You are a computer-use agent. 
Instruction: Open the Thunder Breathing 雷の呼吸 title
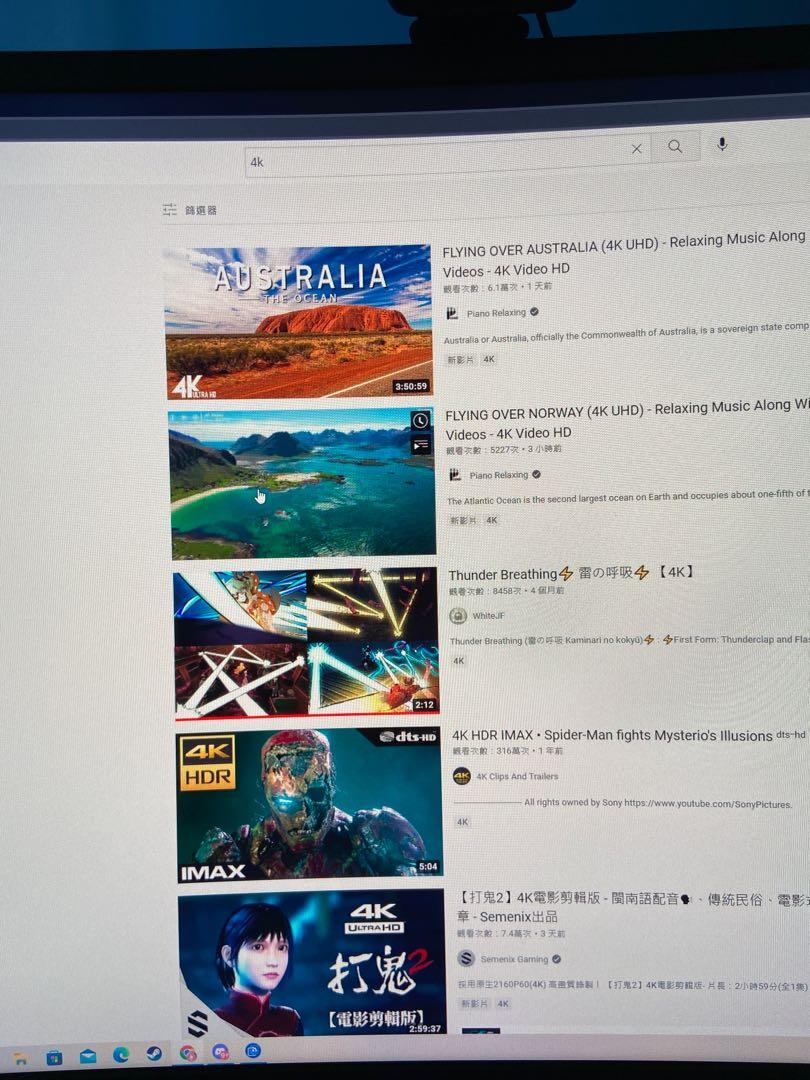572,573
